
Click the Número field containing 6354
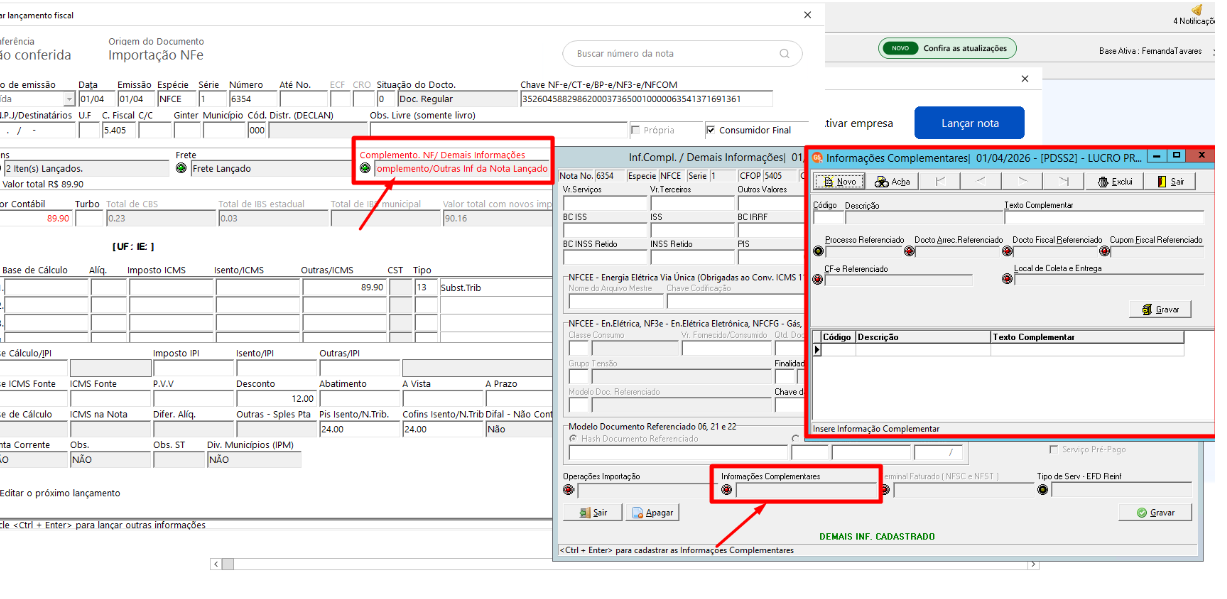click(252, 99)
